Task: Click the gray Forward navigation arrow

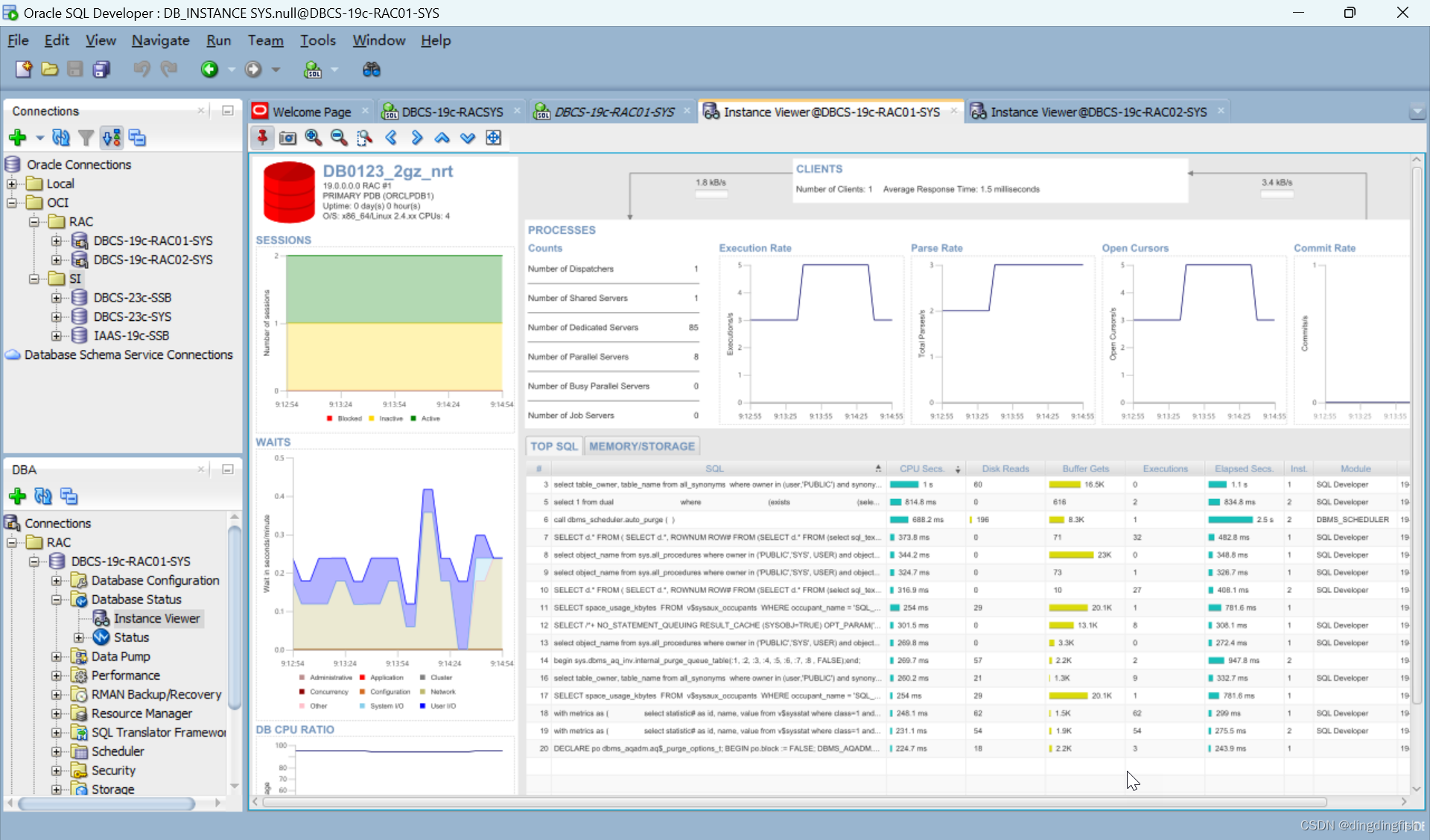Action: coord(253,69)
